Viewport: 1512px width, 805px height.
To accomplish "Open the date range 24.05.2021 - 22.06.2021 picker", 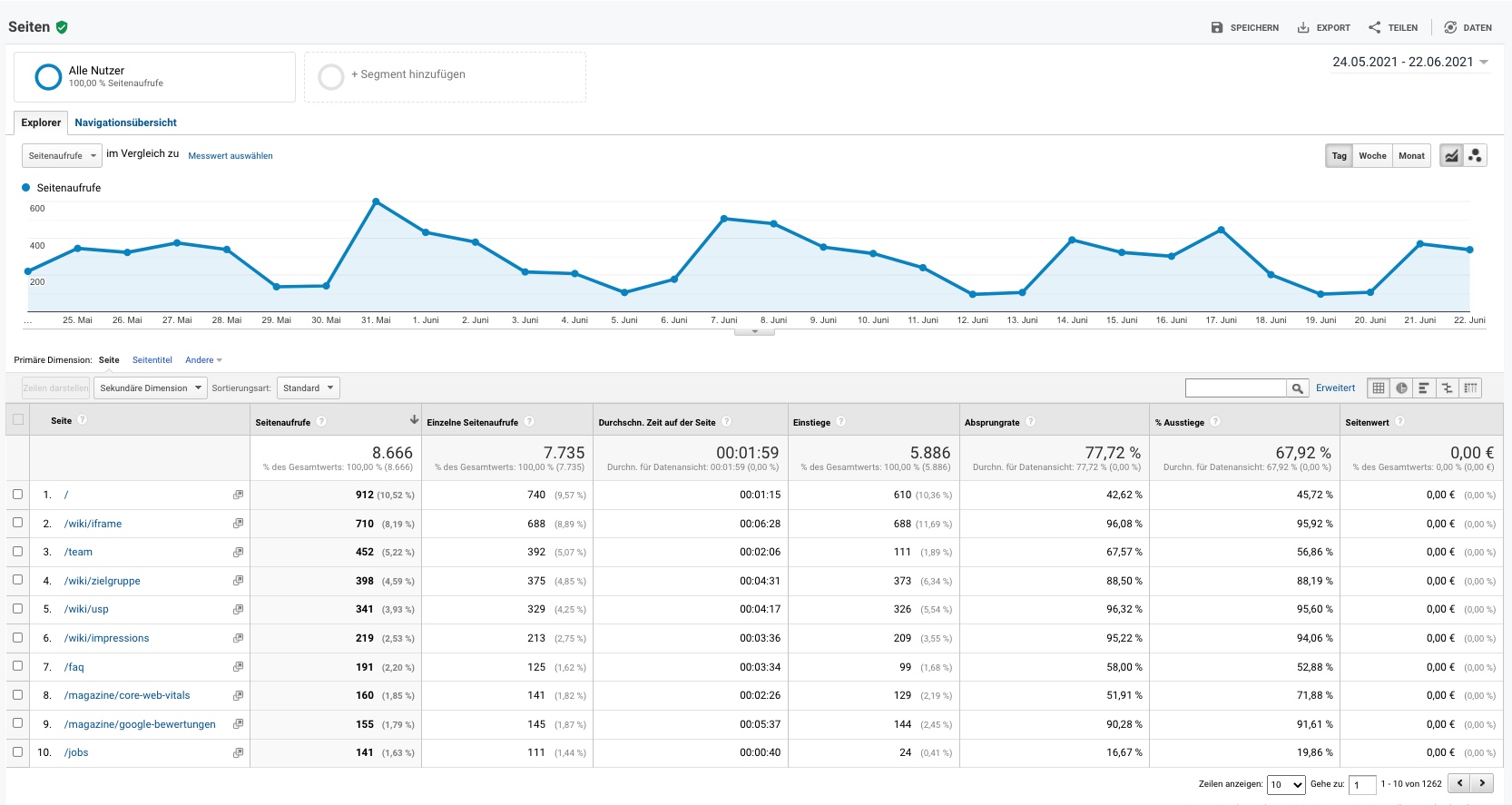I will 1409,62.
